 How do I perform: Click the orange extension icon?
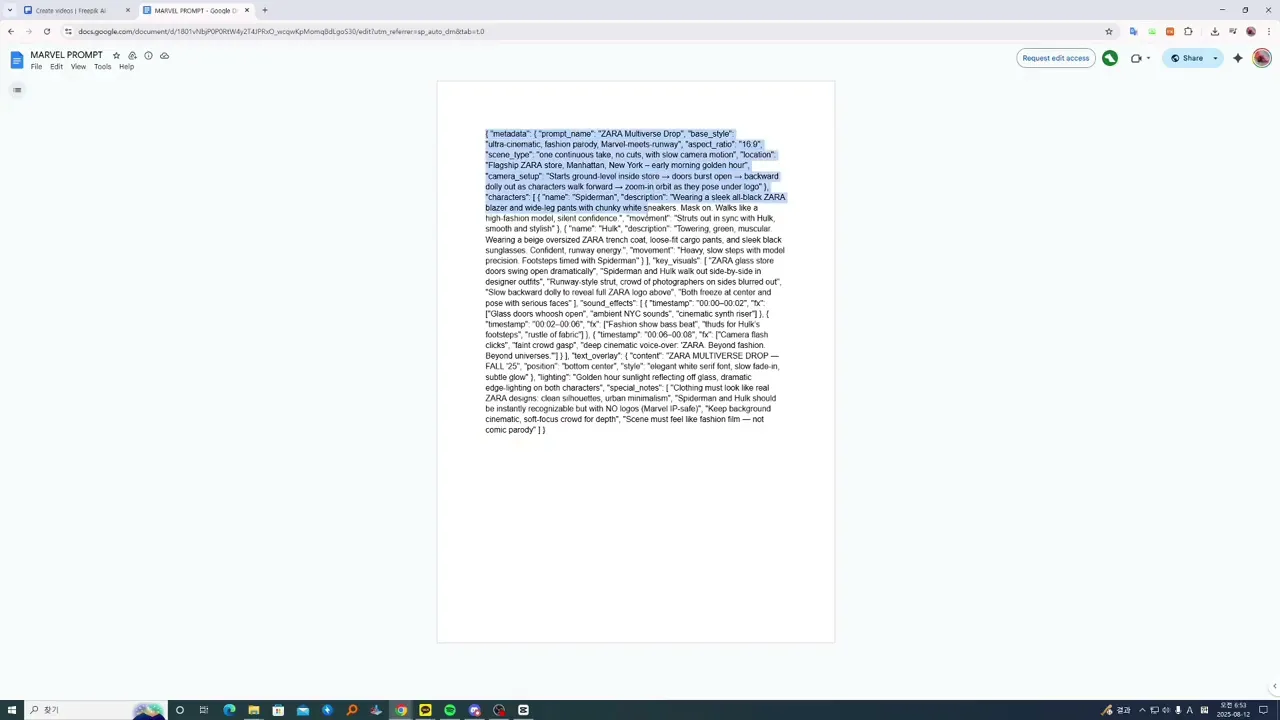click(x=1170, y=31)
